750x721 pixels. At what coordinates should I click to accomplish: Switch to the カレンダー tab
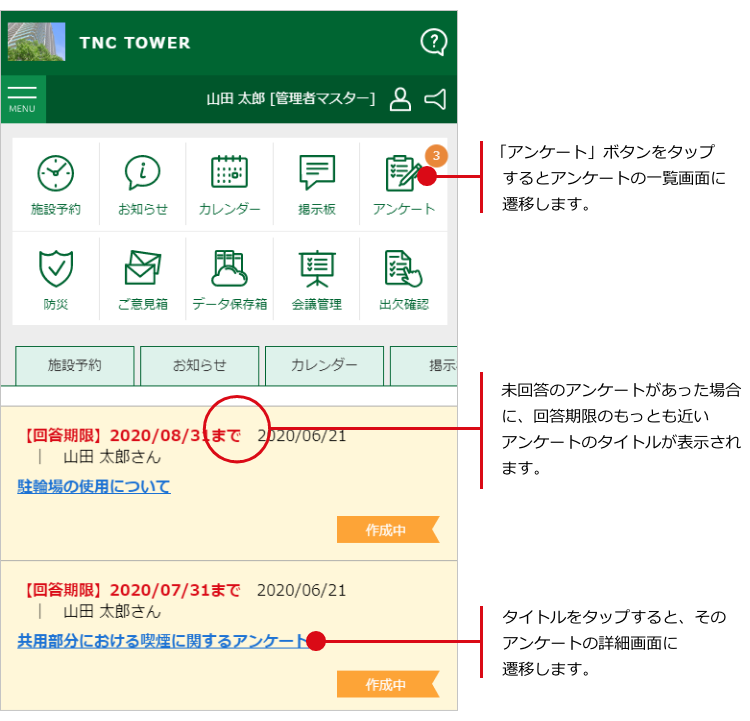pyautogui.click(x=324, y=366)
